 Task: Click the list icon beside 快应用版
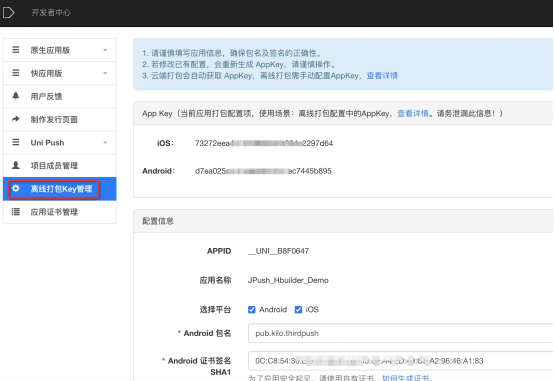16,73
